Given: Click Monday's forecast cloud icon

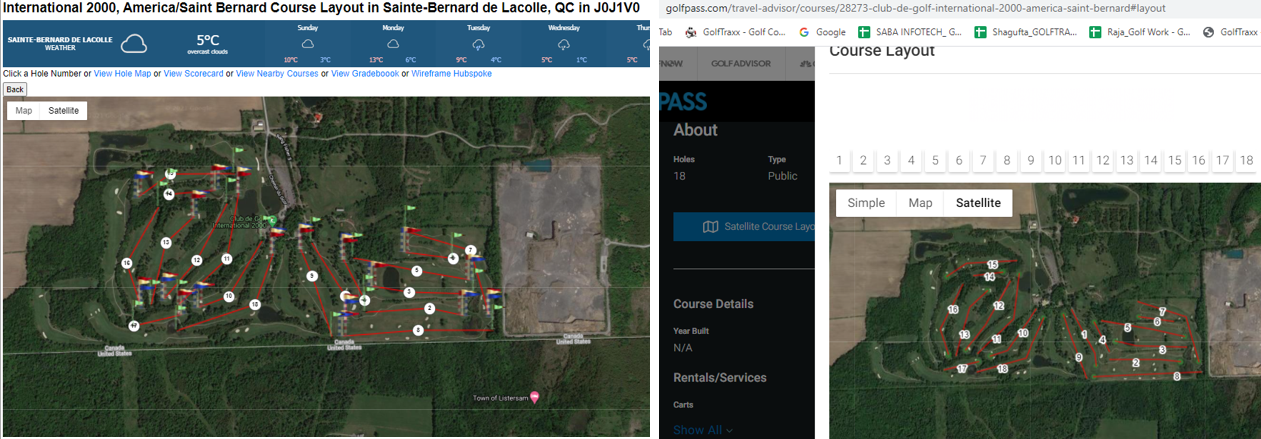Looking at the screenshot, I should [x=392, y=45].
